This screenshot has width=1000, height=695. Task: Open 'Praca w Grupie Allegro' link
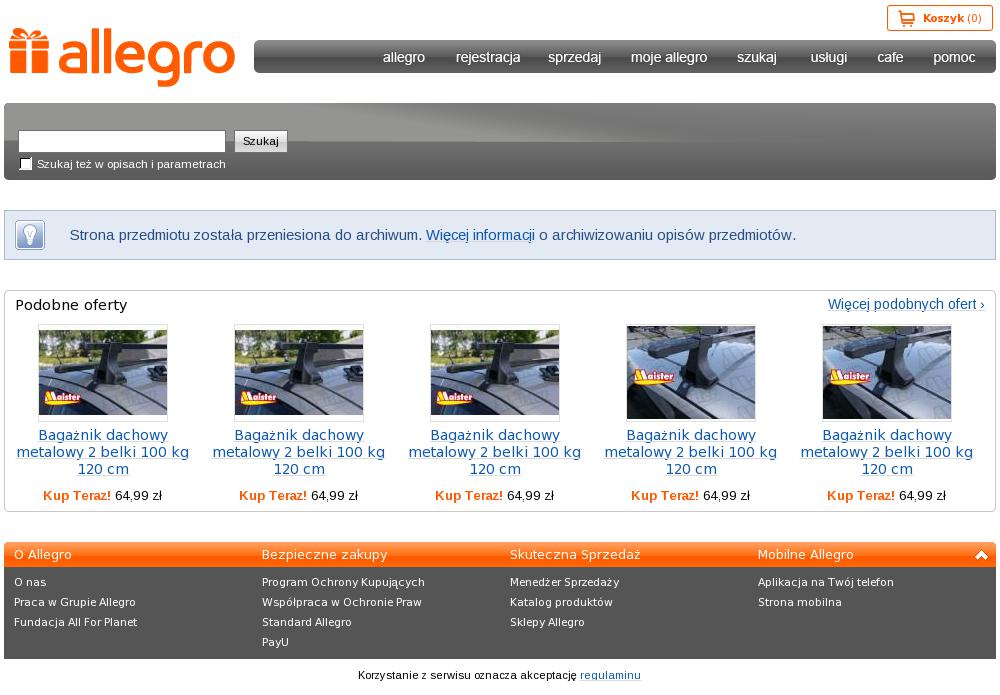[x=75, y=602]
